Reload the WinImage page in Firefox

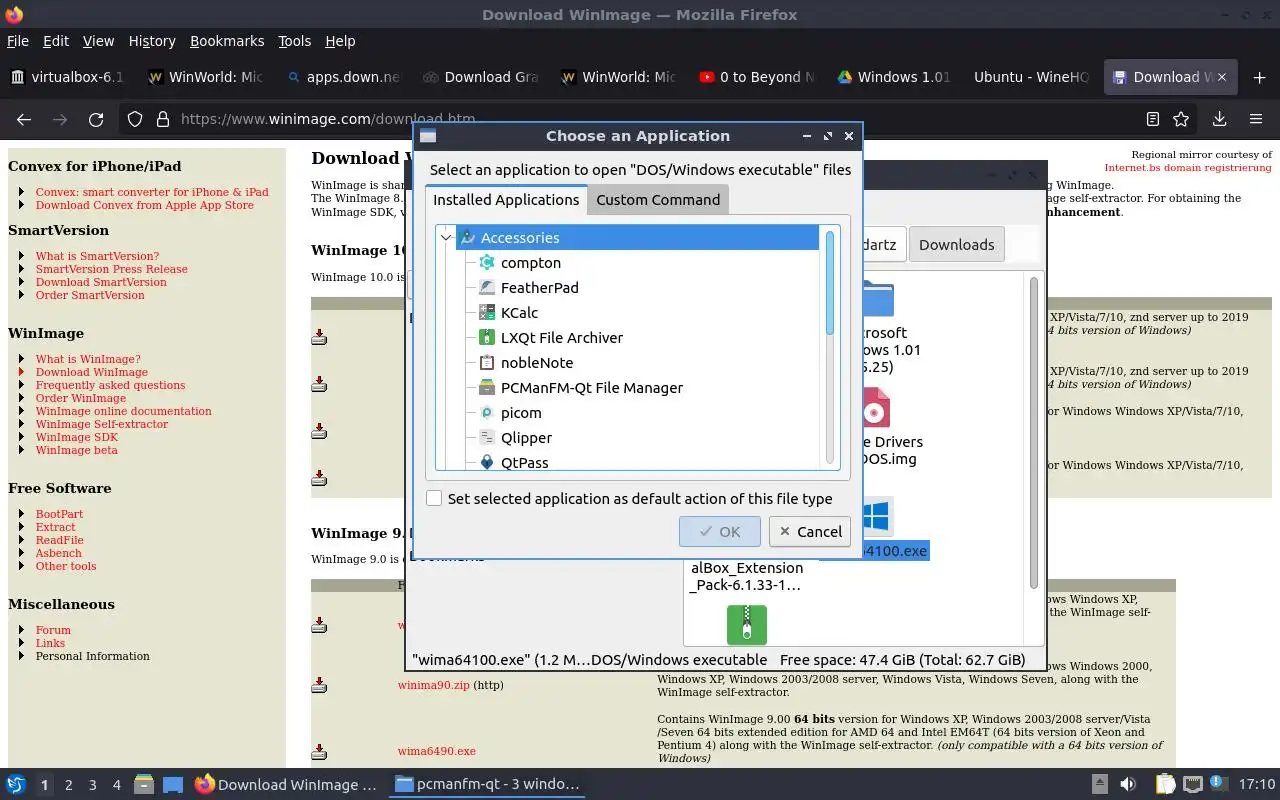click(96, 119)
